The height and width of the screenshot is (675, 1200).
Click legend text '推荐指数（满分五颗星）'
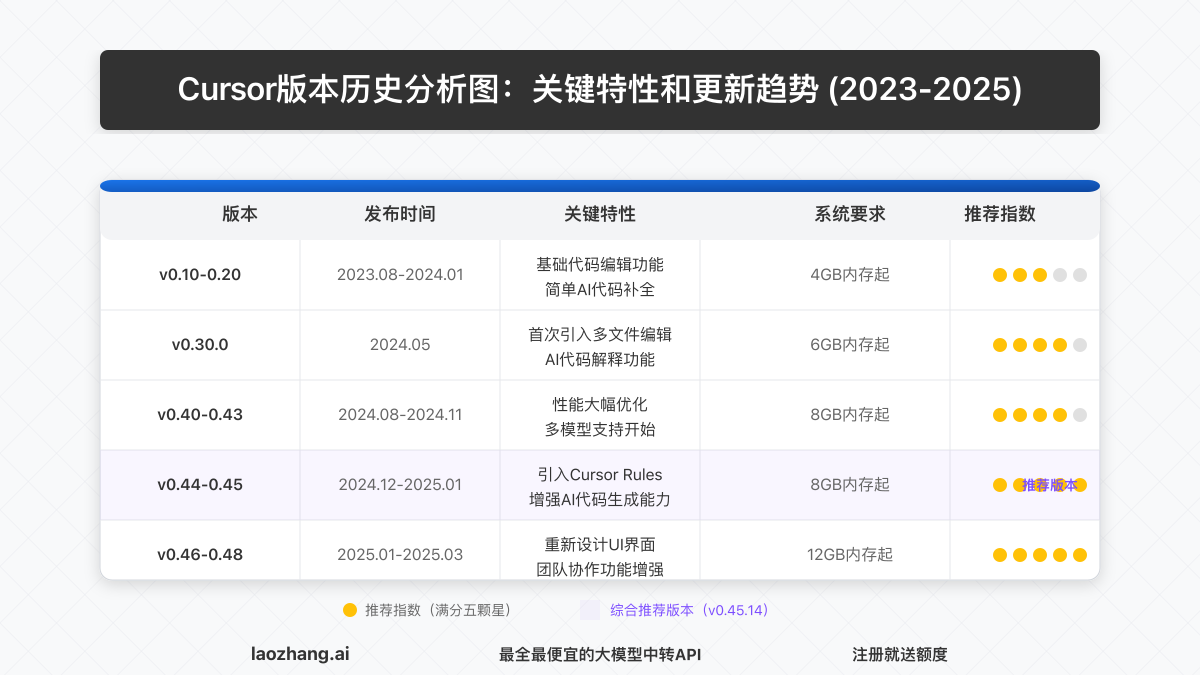coord(439,609)
